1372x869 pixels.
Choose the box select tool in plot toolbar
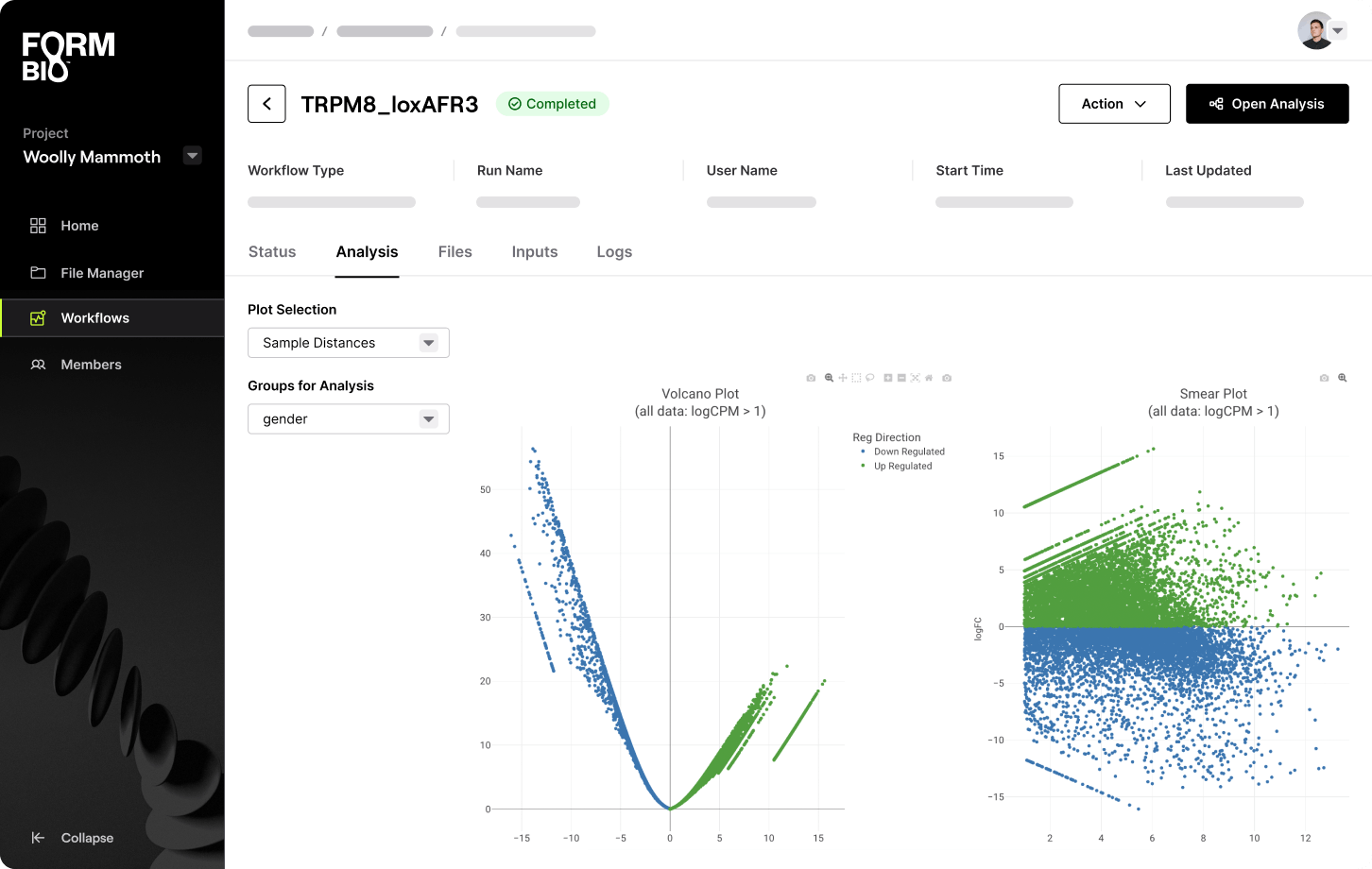pos(856,378)
